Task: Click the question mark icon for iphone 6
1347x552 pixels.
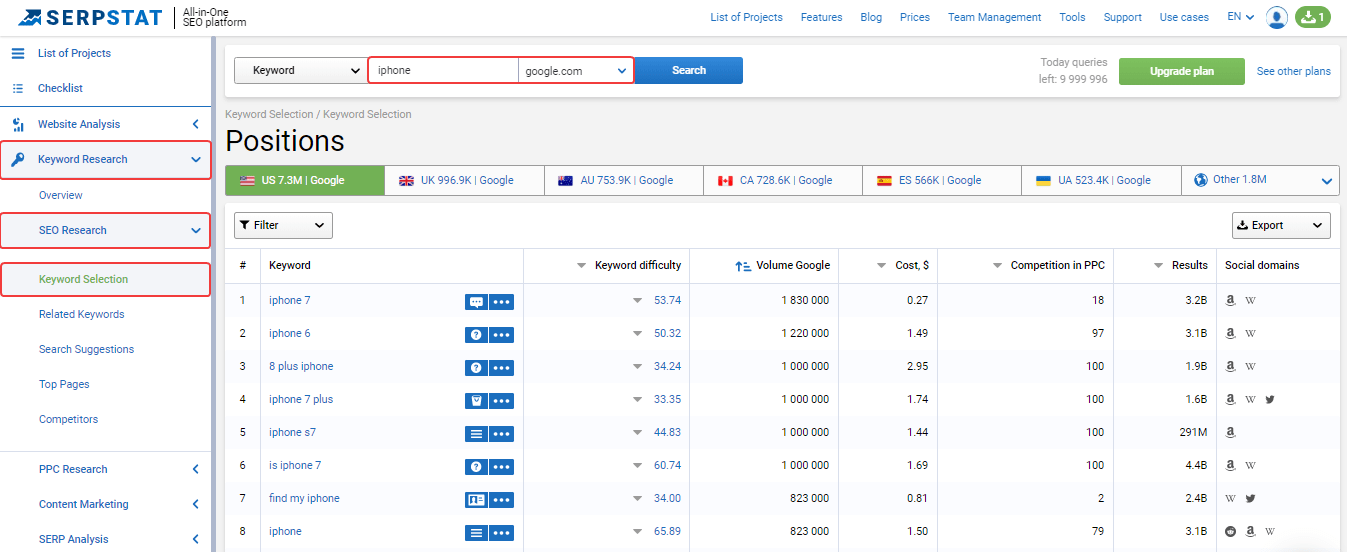Action: pyautogui.click(x=476, y=334)
